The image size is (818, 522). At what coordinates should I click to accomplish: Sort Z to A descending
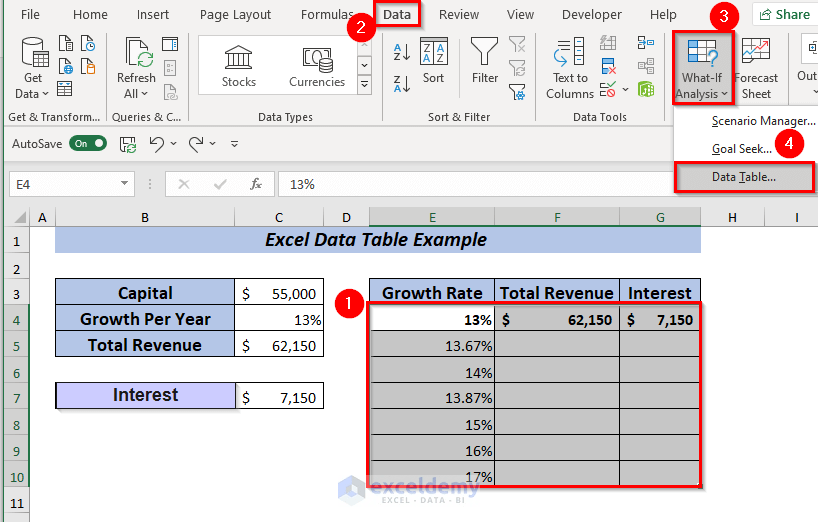pyautogui.click(x=402, y=84)
